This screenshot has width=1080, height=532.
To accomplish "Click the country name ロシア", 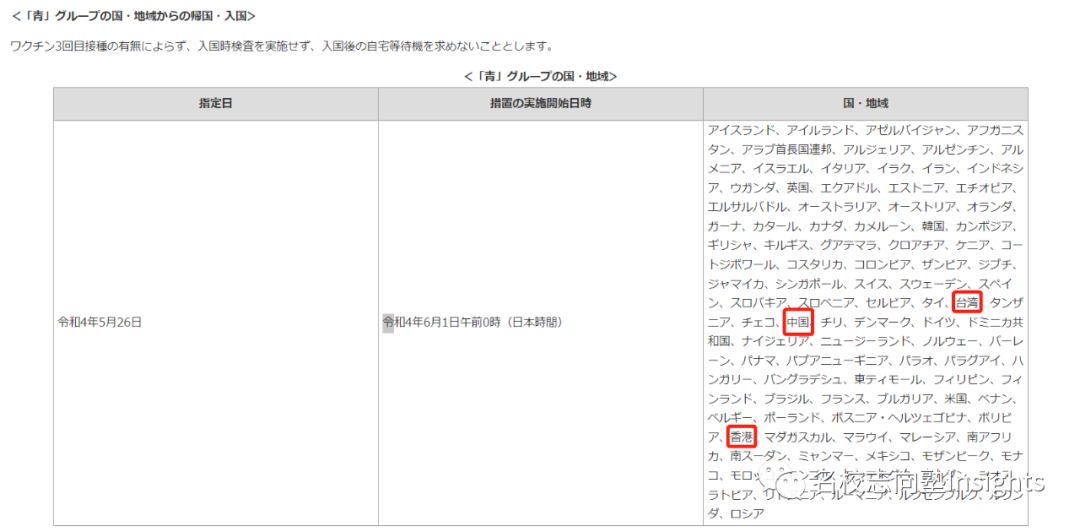I will tap(747, 513).
